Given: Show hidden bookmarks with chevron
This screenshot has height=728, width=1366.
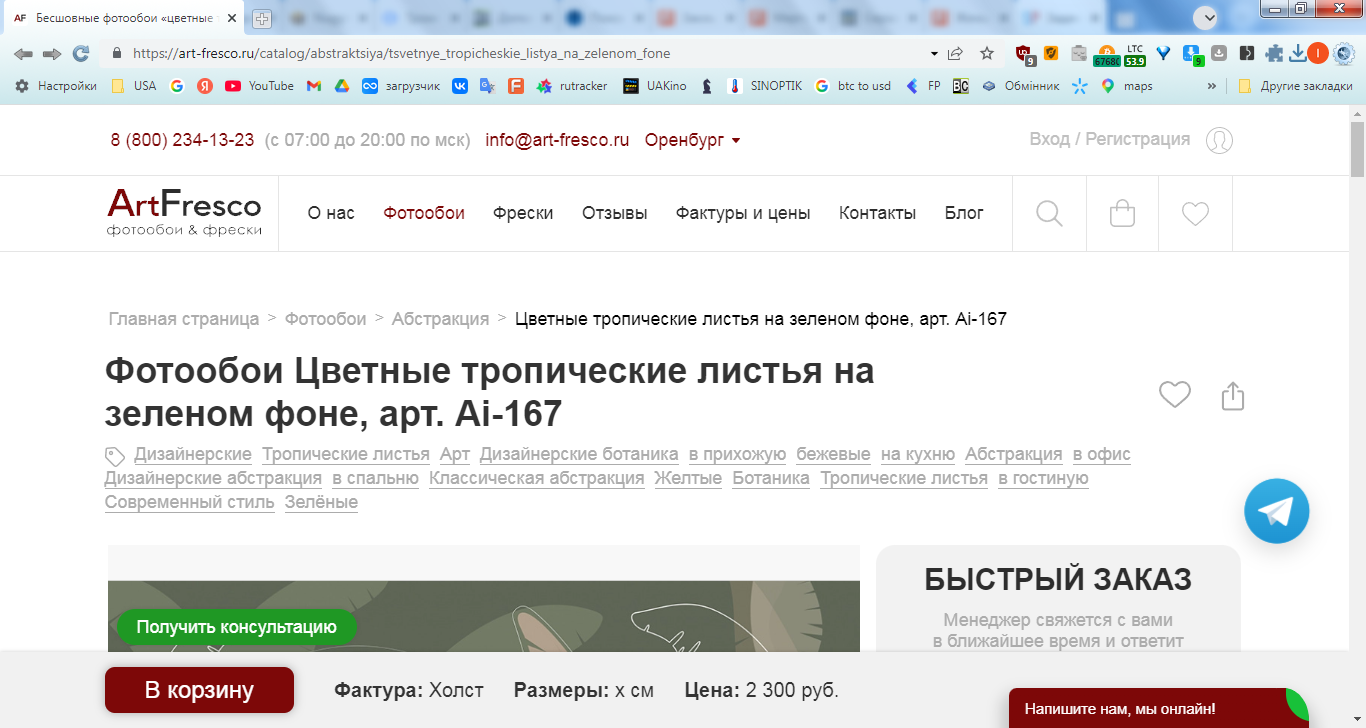Looking at the screenshot, I should pyautogui.click(x=1212, y=86).
